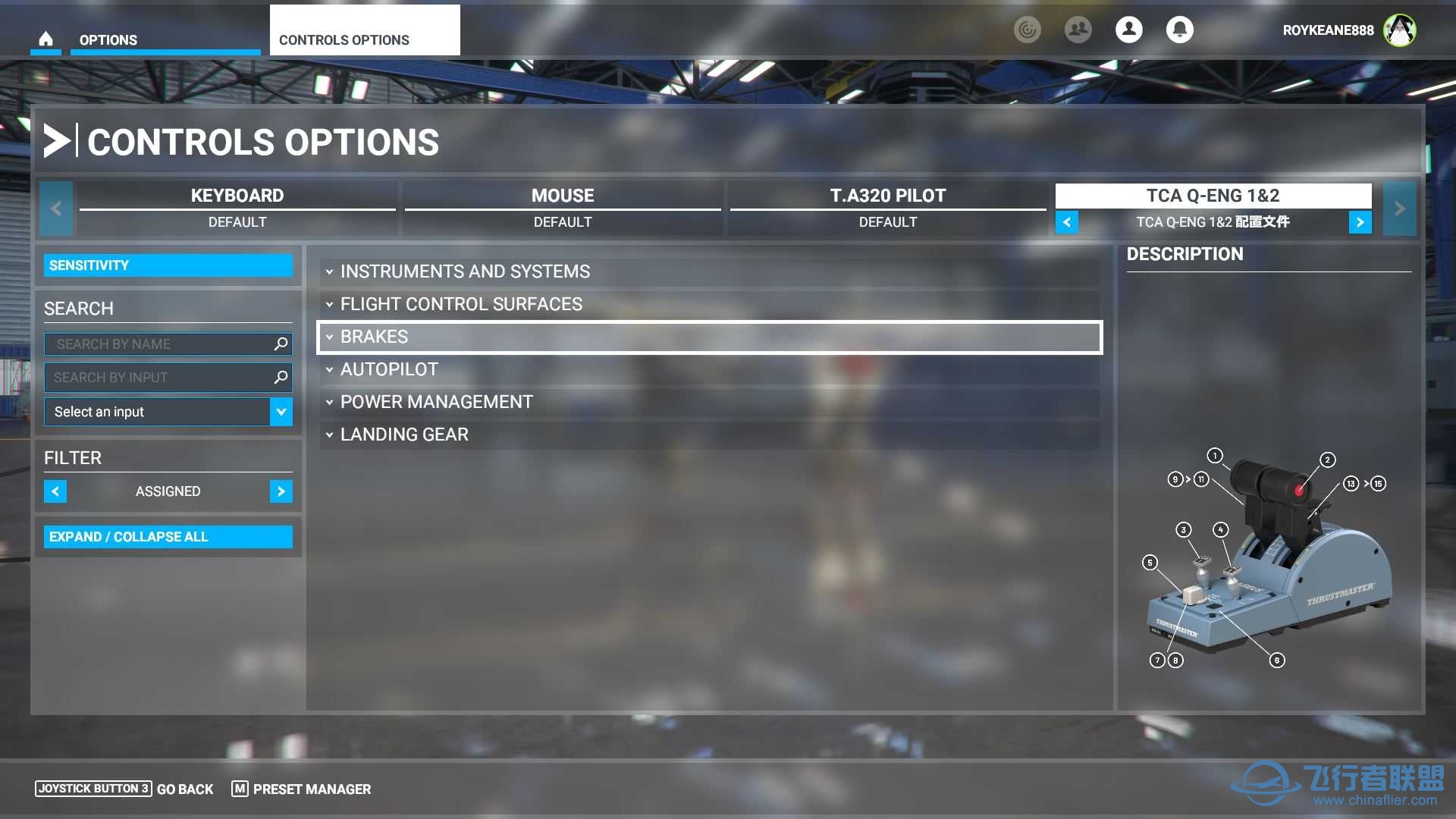
Task: Click the achievements/target icon top bar
Action: [1029, 30]
